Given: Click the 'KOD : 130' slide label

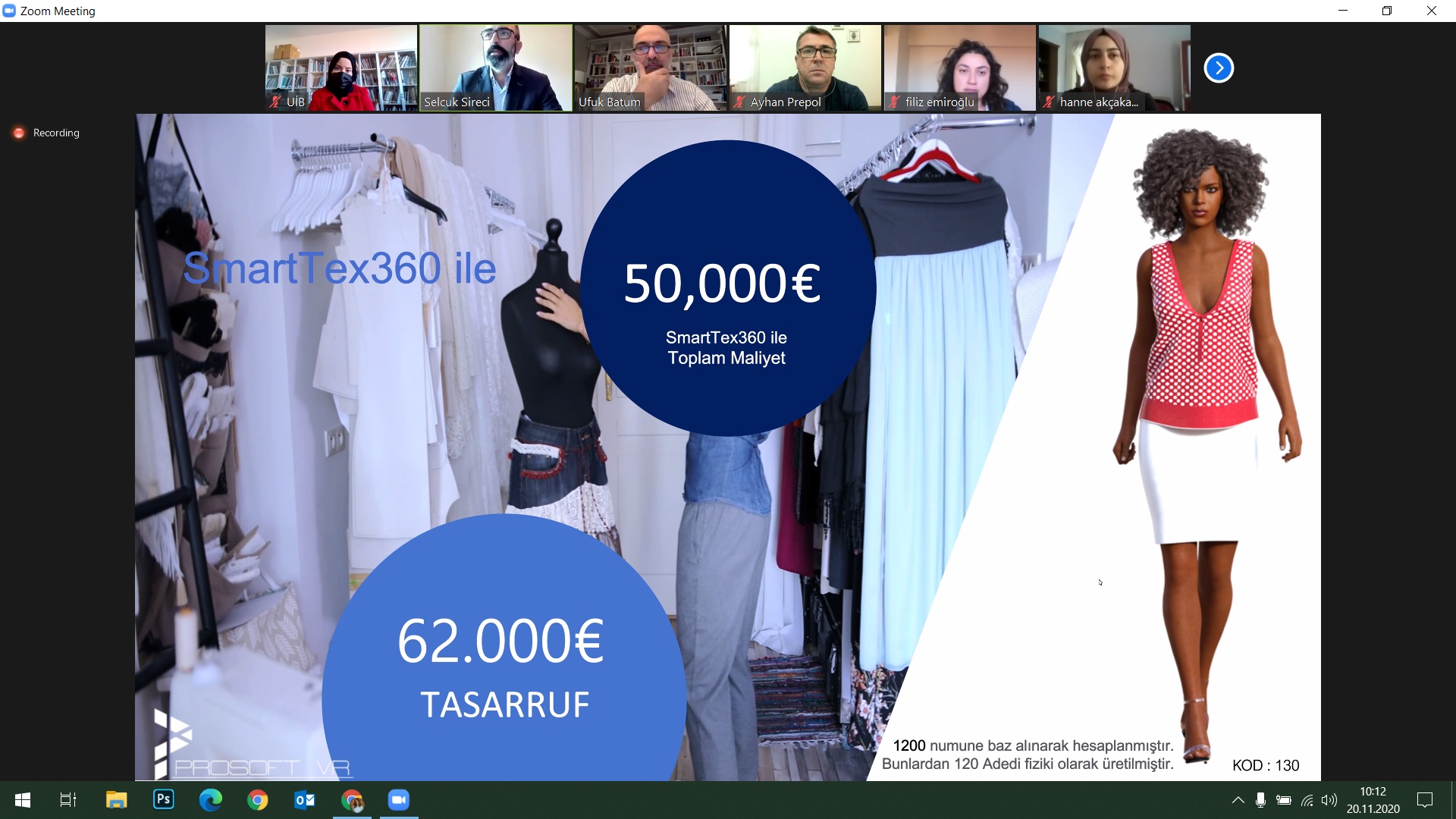Looking at the screenshot, I should [x=1266, y=765].
